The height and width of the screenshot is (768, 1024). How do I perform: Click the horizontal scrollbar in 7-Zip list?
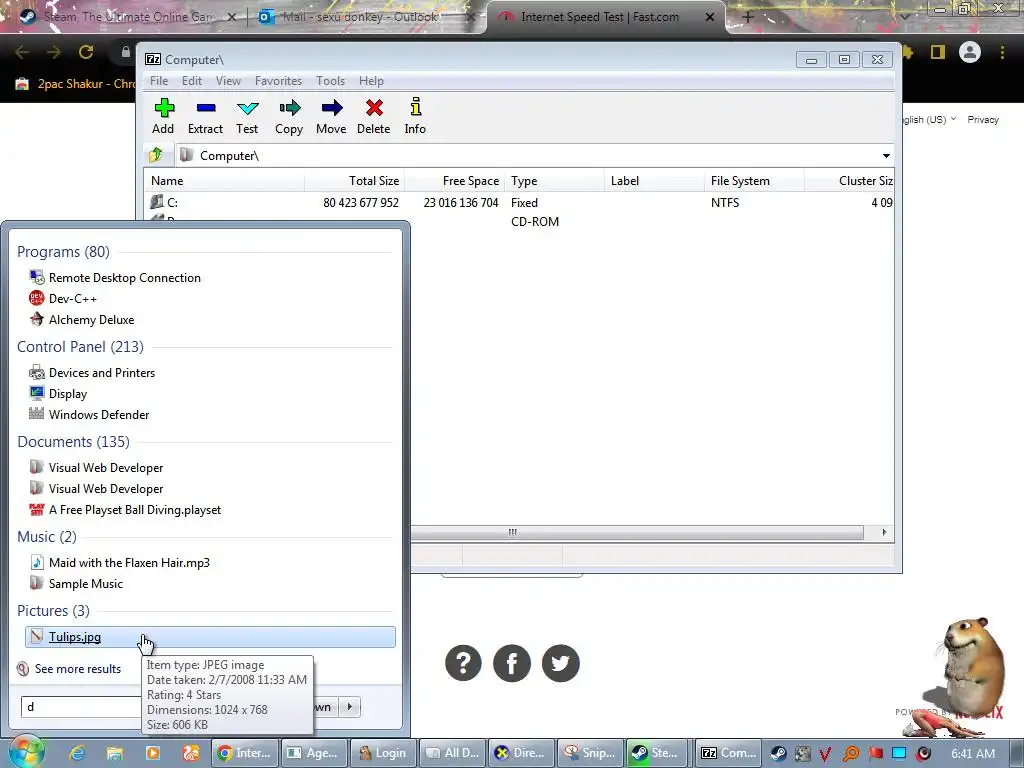click(x=637, y=532)
